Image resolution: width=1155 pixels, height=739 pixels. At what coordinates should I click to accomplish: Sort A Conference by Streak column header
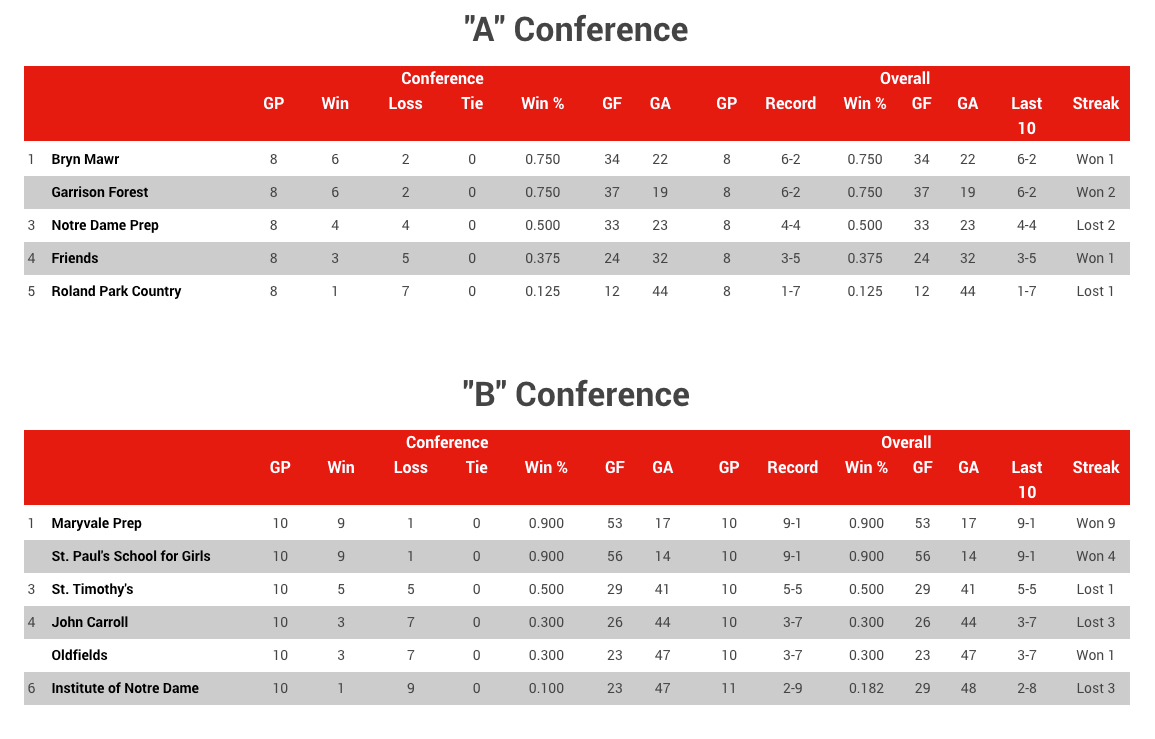(x=1095, y=104)
